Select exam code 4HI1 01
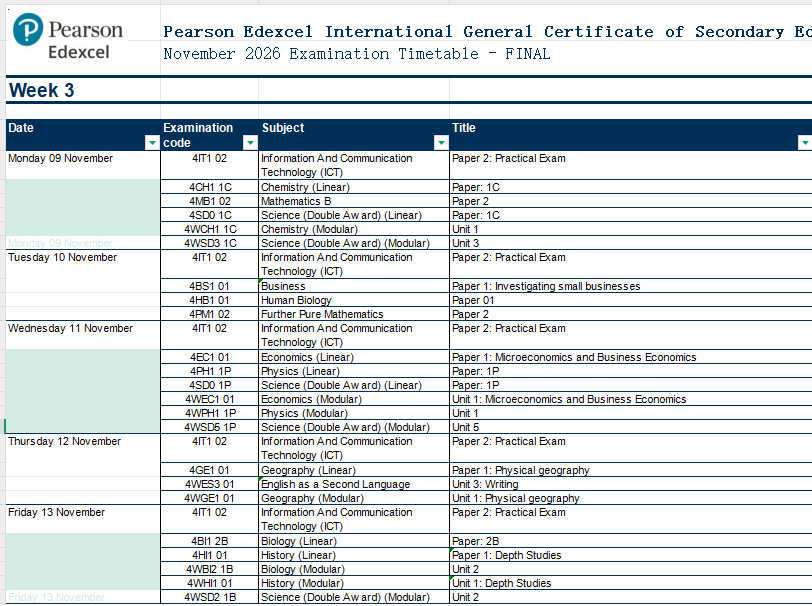This screenshot has height=606, width=812. pyautogui.click(x=210, y=555)
